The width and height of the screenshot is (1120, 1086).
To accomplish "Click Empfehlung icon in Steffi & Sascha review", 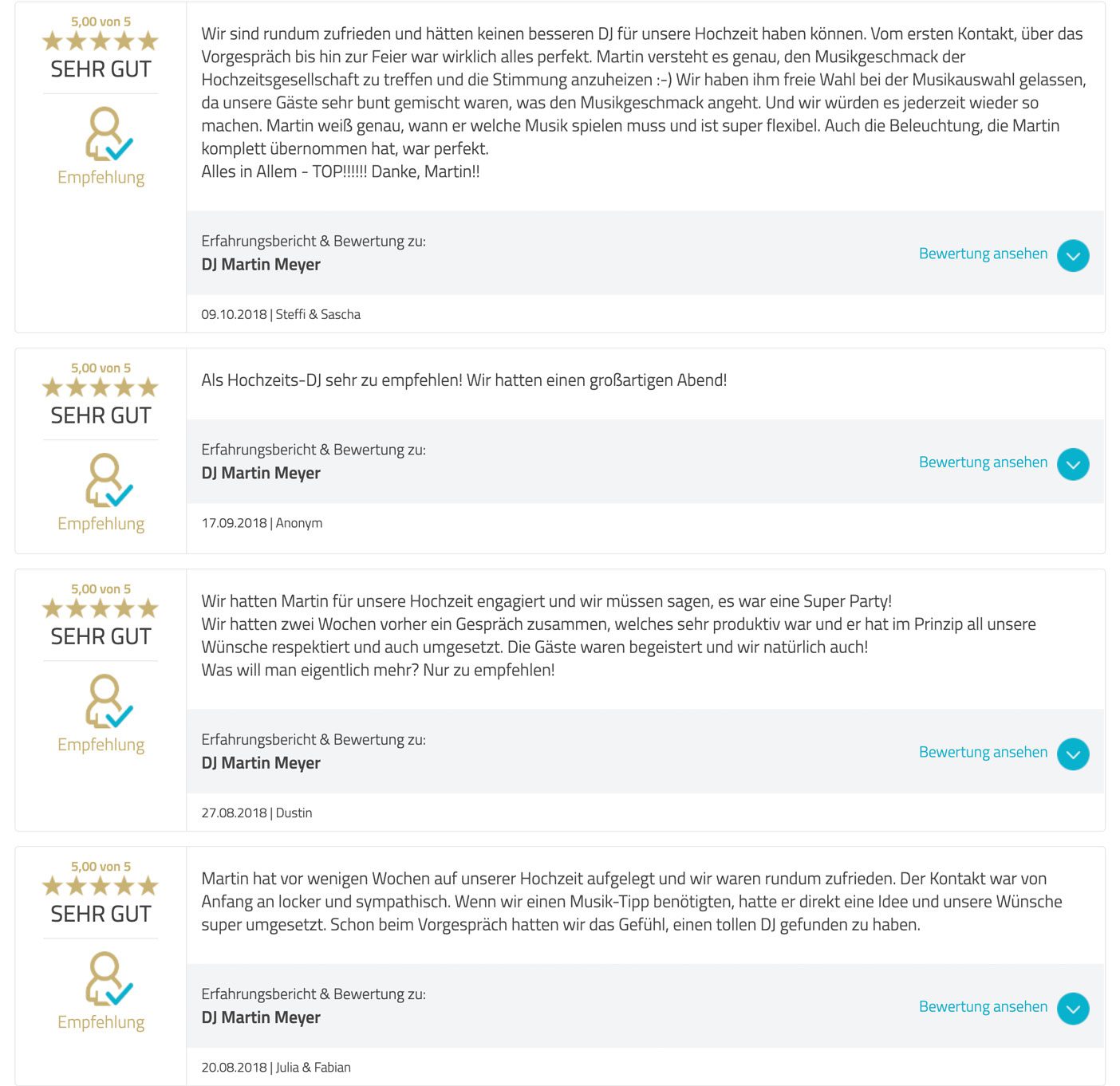I will point(108,133).
